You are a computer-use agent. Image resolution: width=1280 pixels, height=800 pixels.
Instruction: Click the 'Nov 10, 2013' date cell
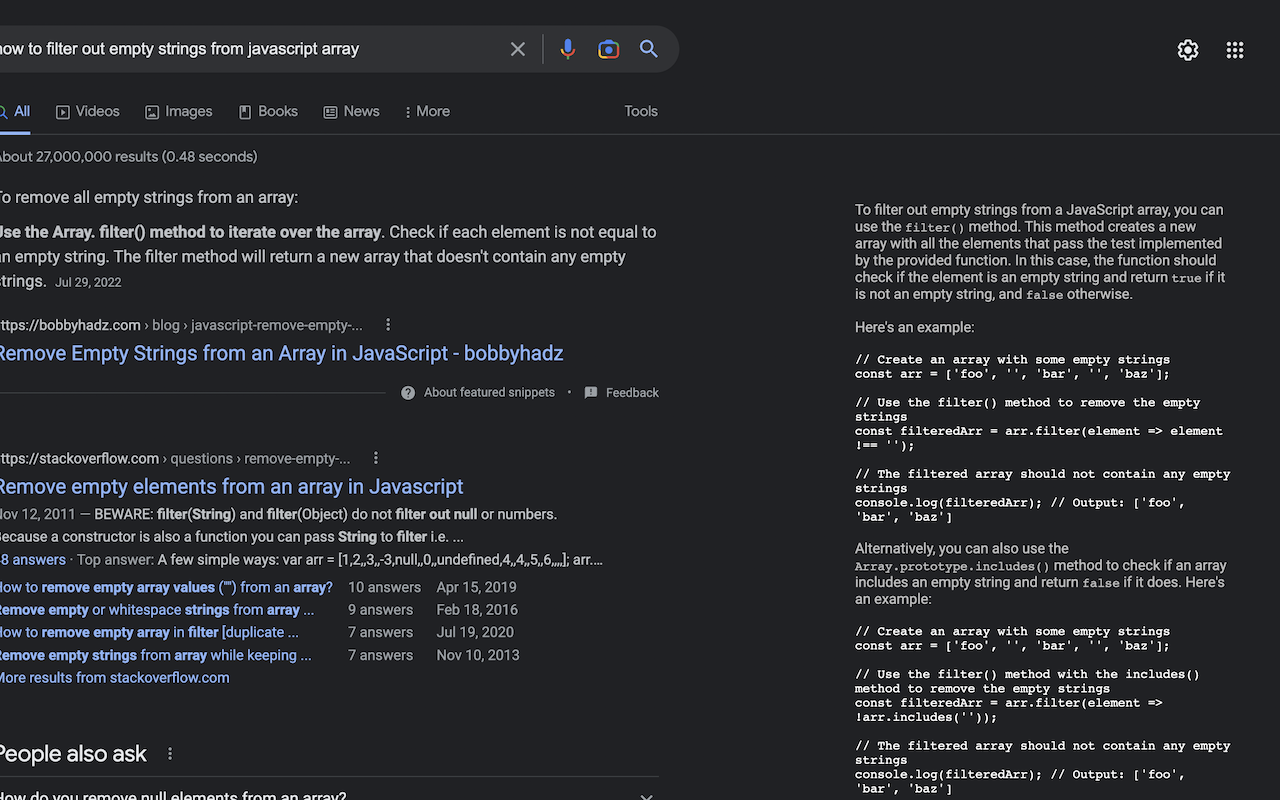tap(478, 655)
